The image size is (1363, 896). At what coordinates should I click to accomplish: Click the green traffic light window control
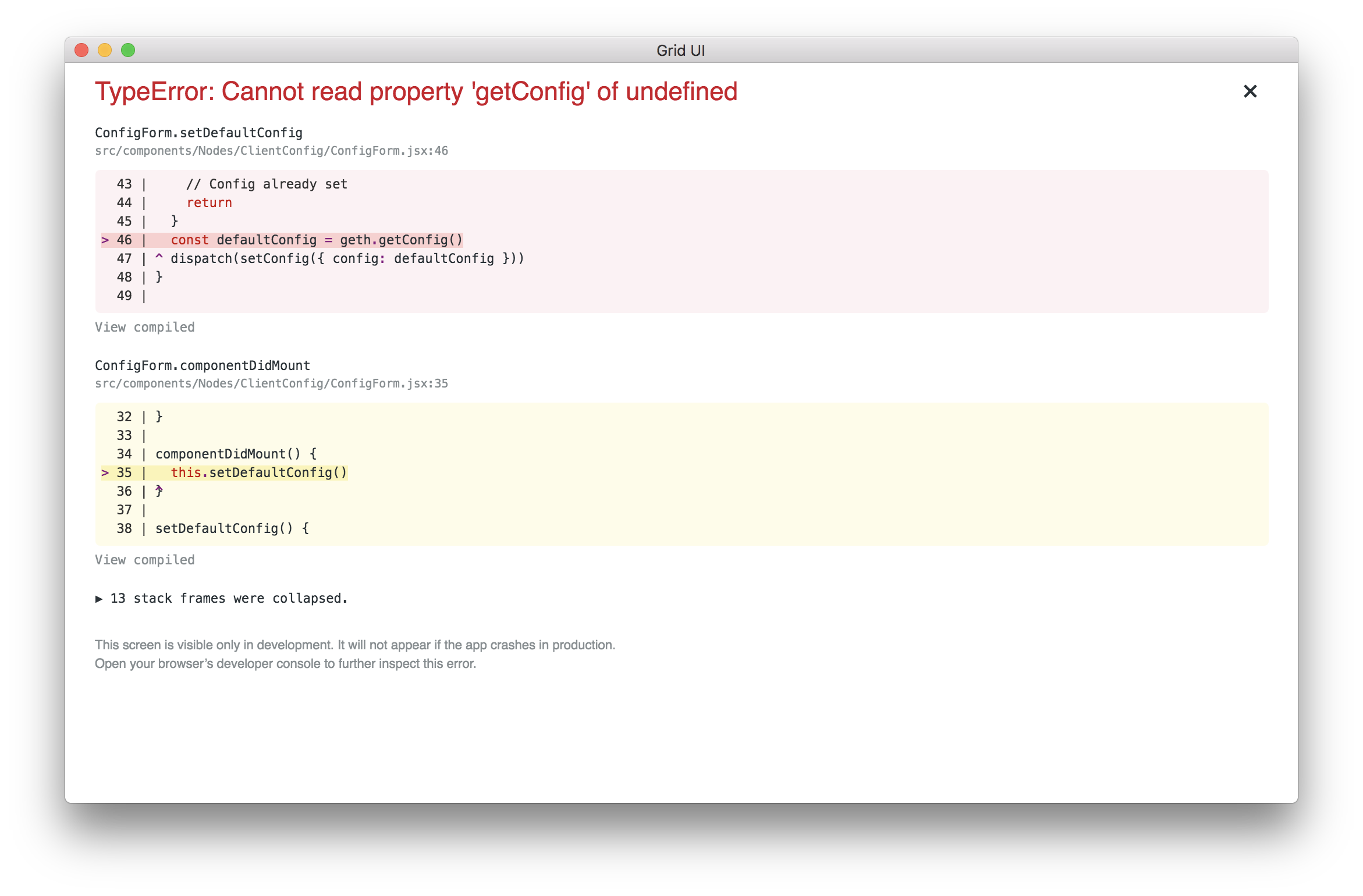[129, 50]
